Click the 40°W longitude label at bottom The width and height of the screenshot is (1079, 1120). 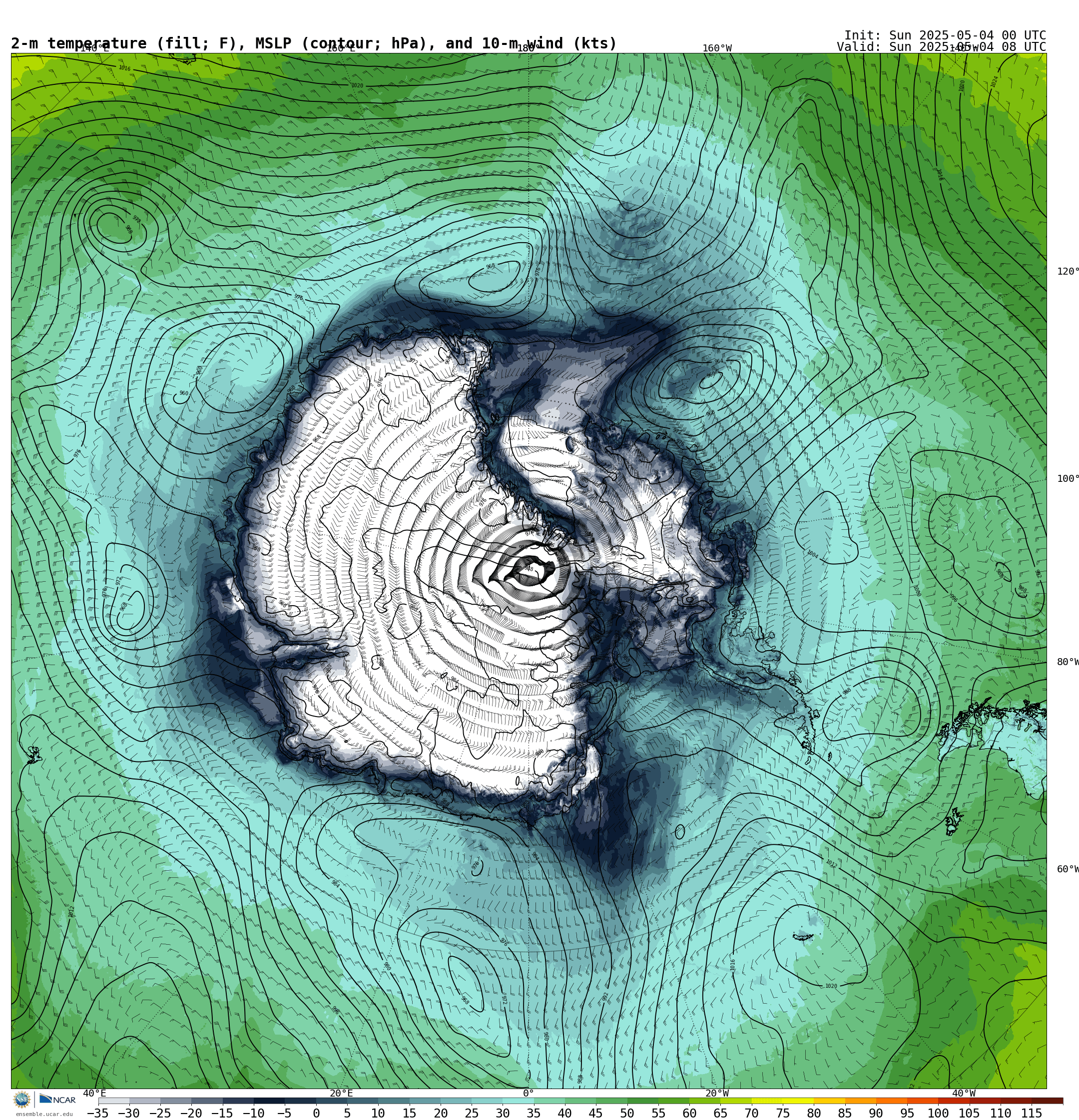click(x=964, y=1093)
